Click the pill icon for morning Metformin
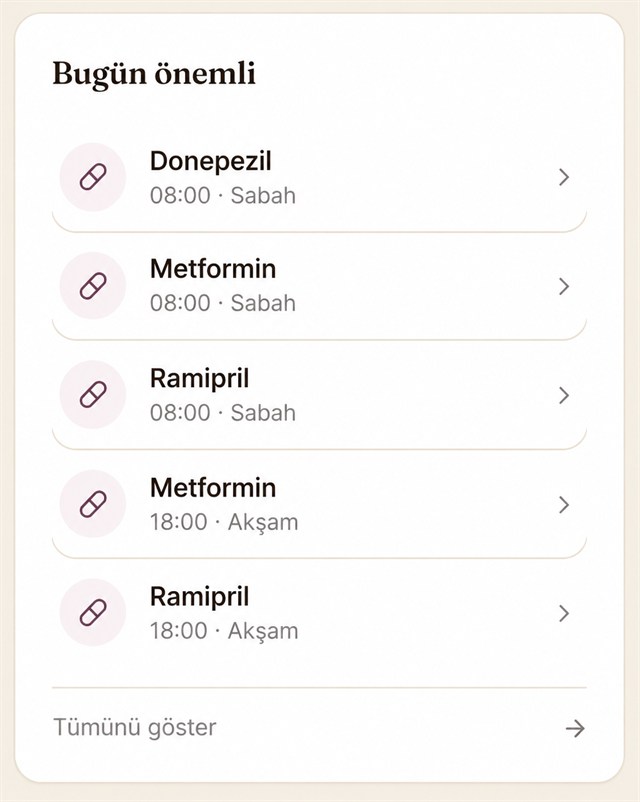 [x=93, y=285]
